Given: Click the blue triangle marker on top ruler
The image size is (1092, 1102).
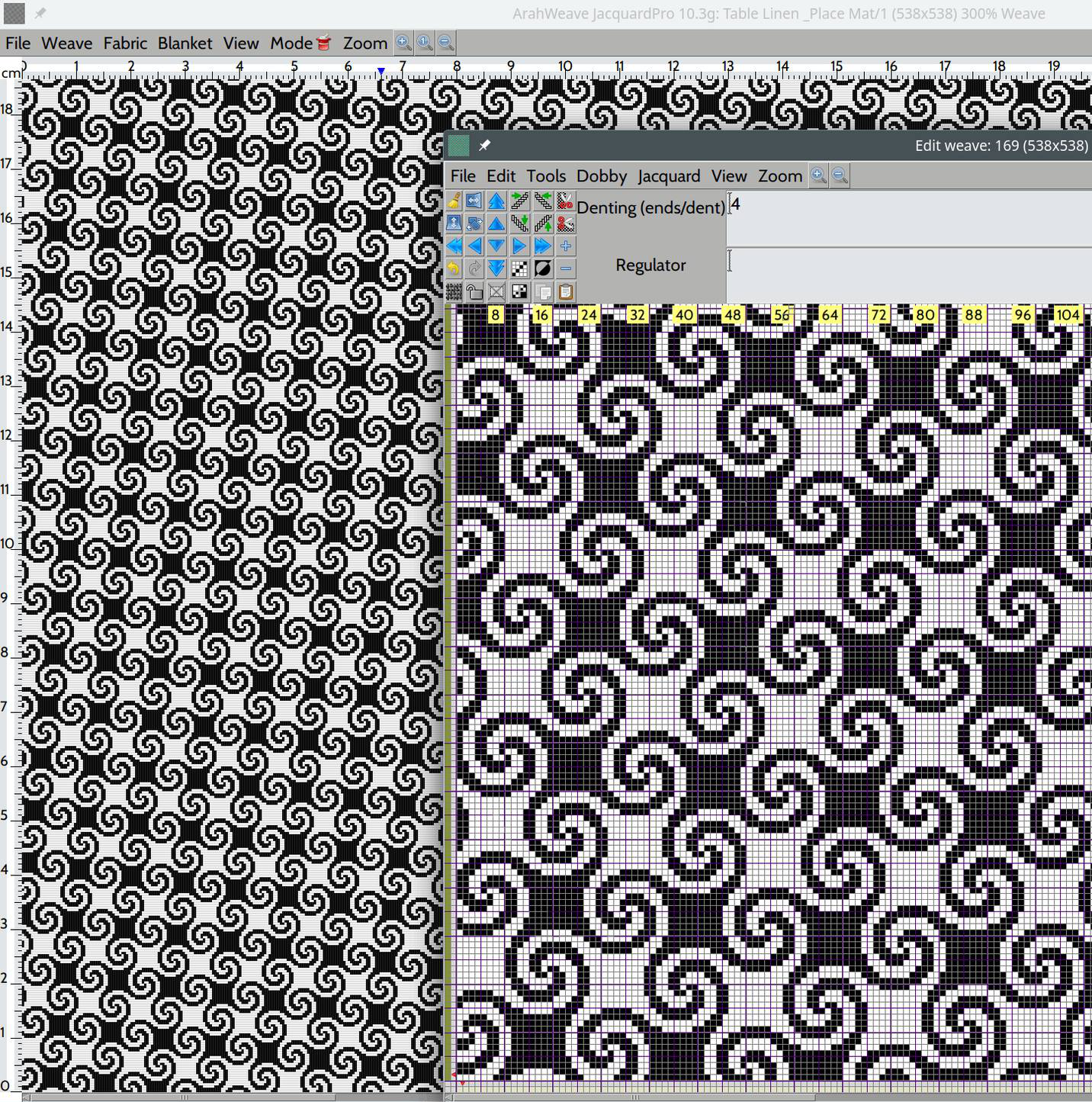Looking at the screenshot, I should pyautogui.click(x=381, y=71).
